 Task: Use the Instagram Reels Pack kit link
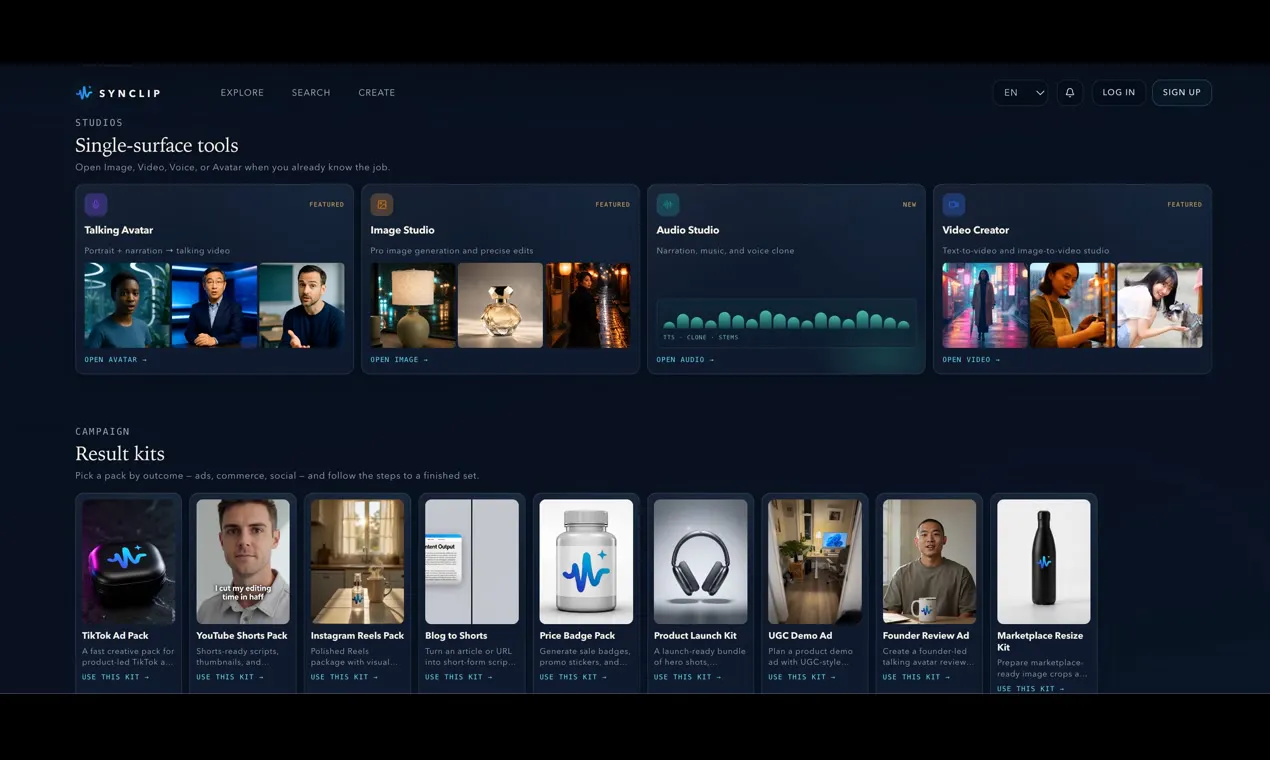coord(345,677)
